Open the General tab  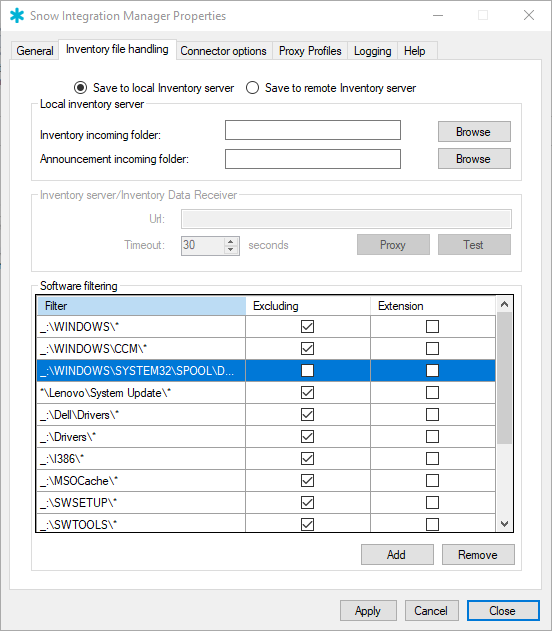[x=35, y=51]
